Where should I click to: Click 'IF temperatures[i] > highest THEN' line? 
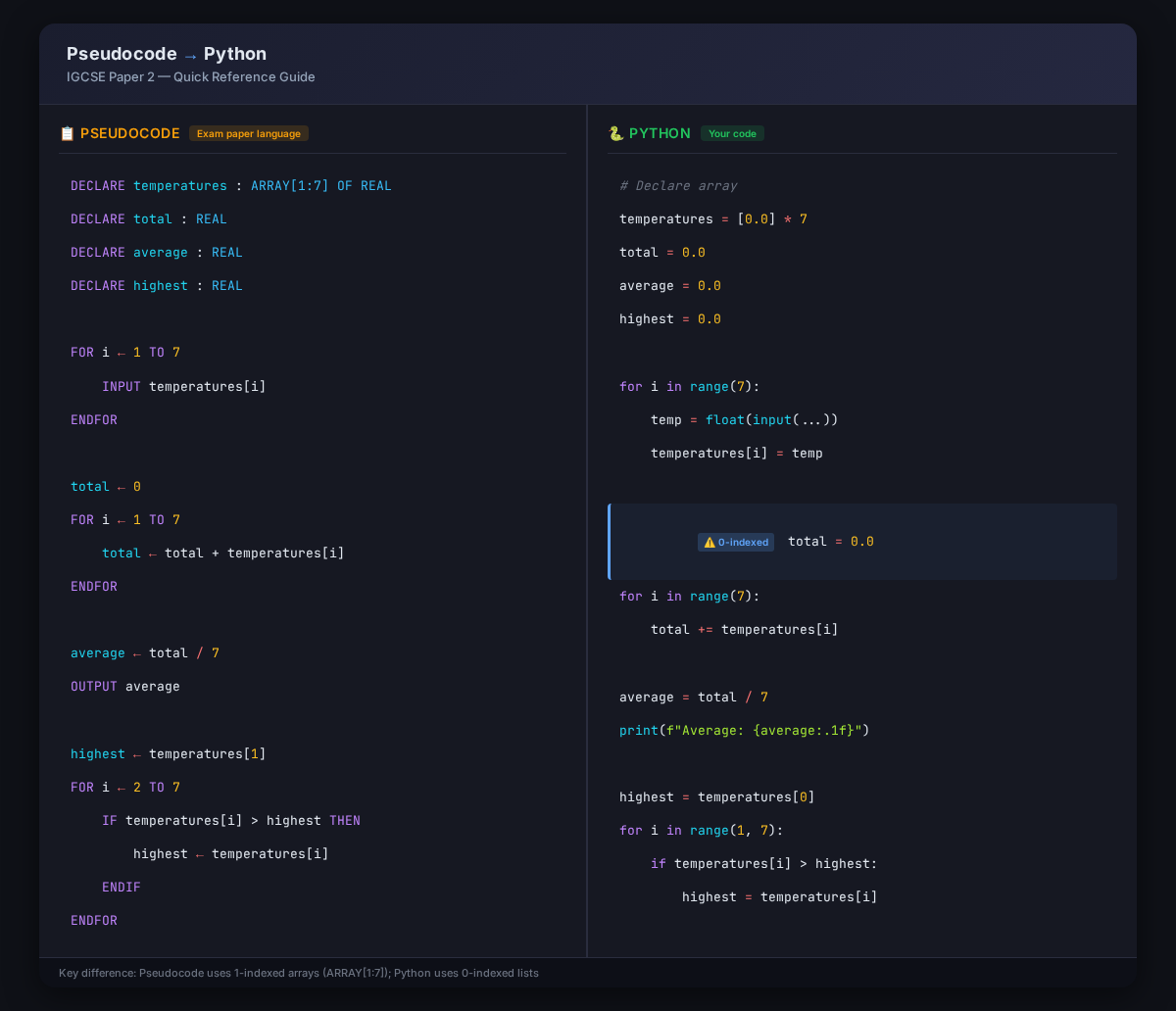pos(231,821)
